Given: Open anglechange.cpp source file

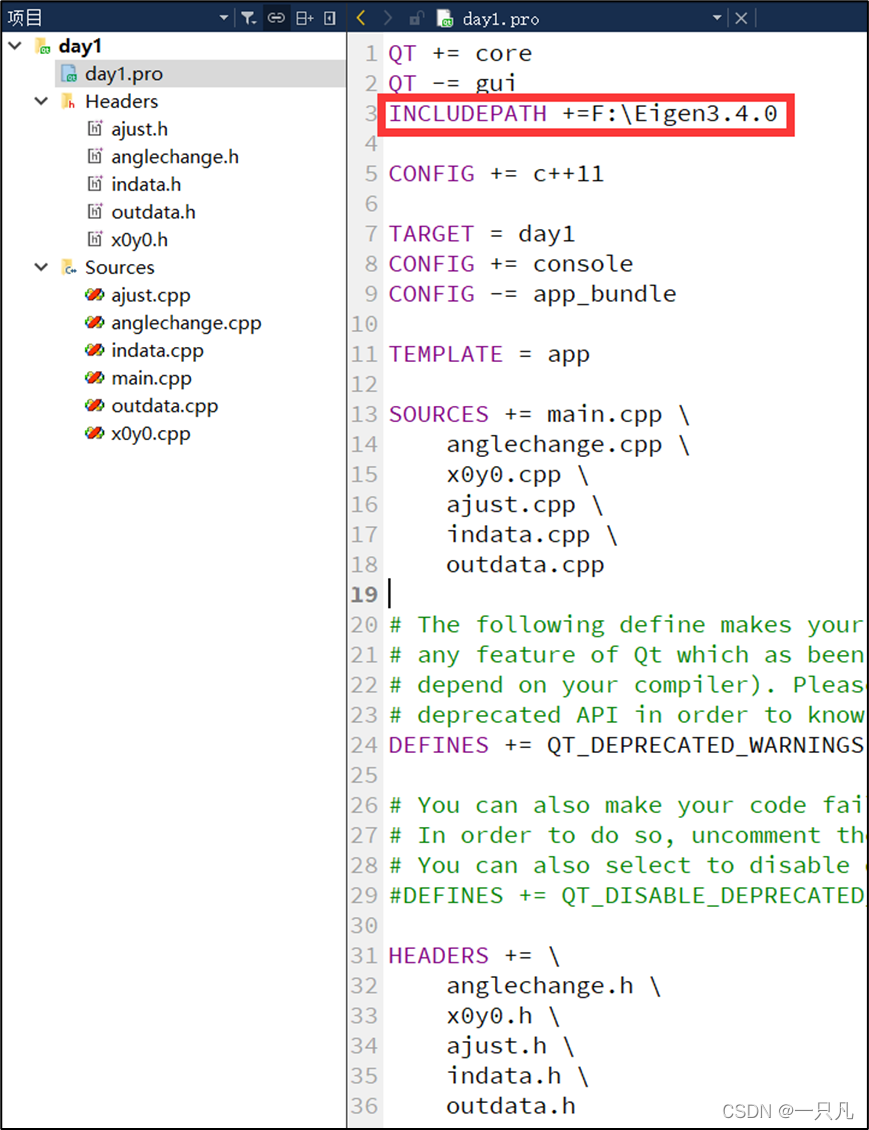Looking at the screenshot, I should 186,323.
